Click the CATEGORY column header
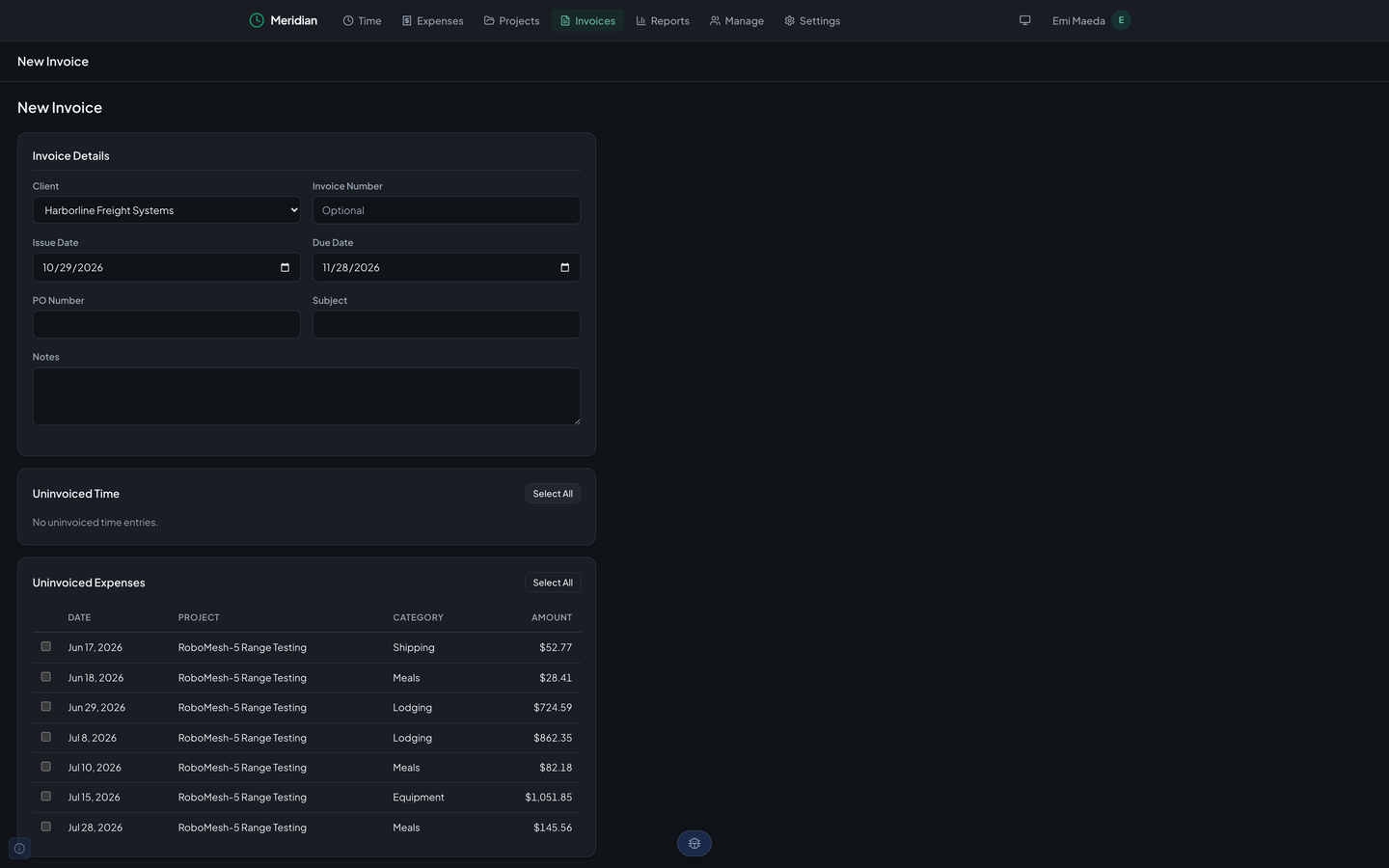Viewport: 1389px width, 868px height. tap(419, 617)
